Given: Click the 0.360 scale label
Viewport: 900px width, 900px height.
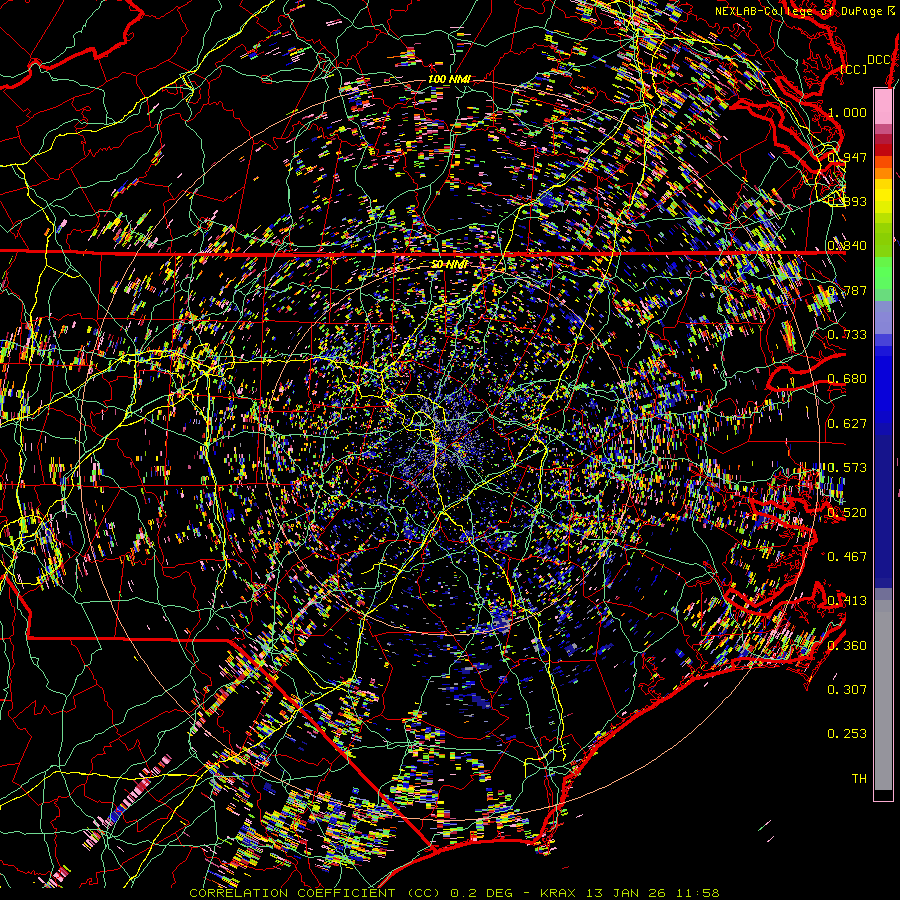Looking at the screenshot, I should pyautogui.click(x=847, y=646).
